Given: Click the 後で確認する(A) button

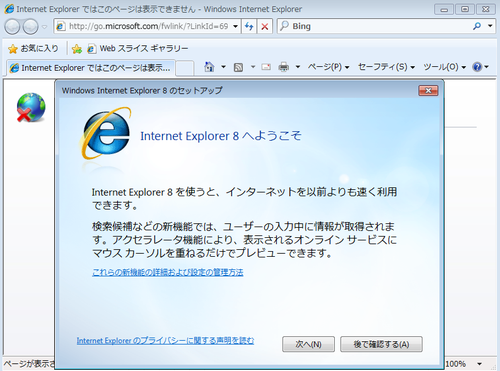Looking at the screenshot, I should (x=381, y=344).
